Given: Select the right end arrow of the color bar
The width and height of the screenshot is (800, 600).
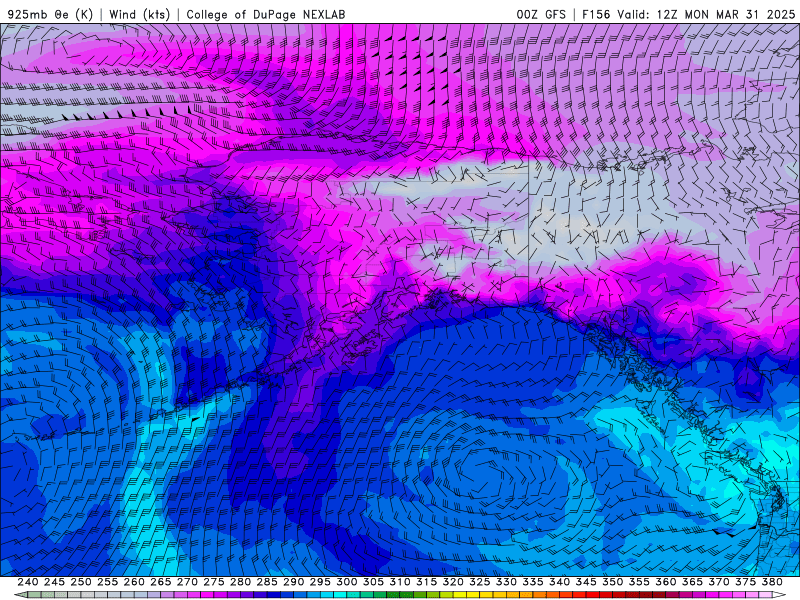Looking at the screenshot, I should pos(779,595).
